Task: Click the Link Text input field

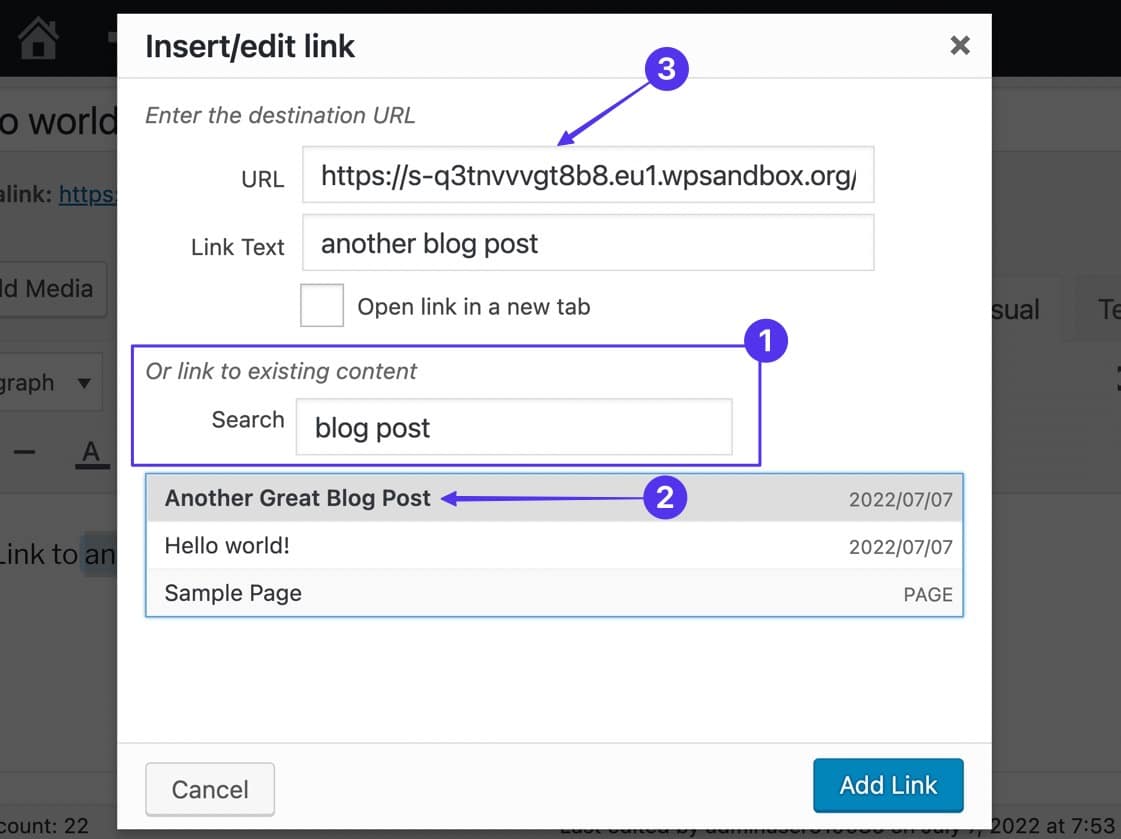Action: tap(588, 243)
